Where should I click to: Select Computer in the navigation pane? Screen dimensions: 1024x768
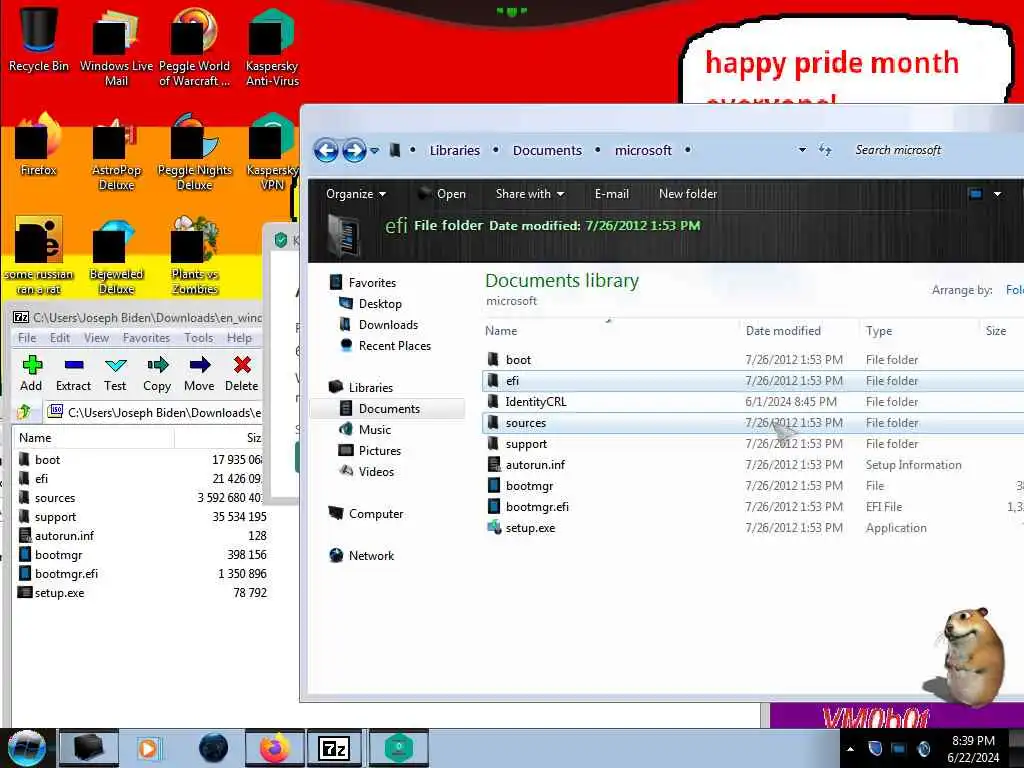pos(376,514)
